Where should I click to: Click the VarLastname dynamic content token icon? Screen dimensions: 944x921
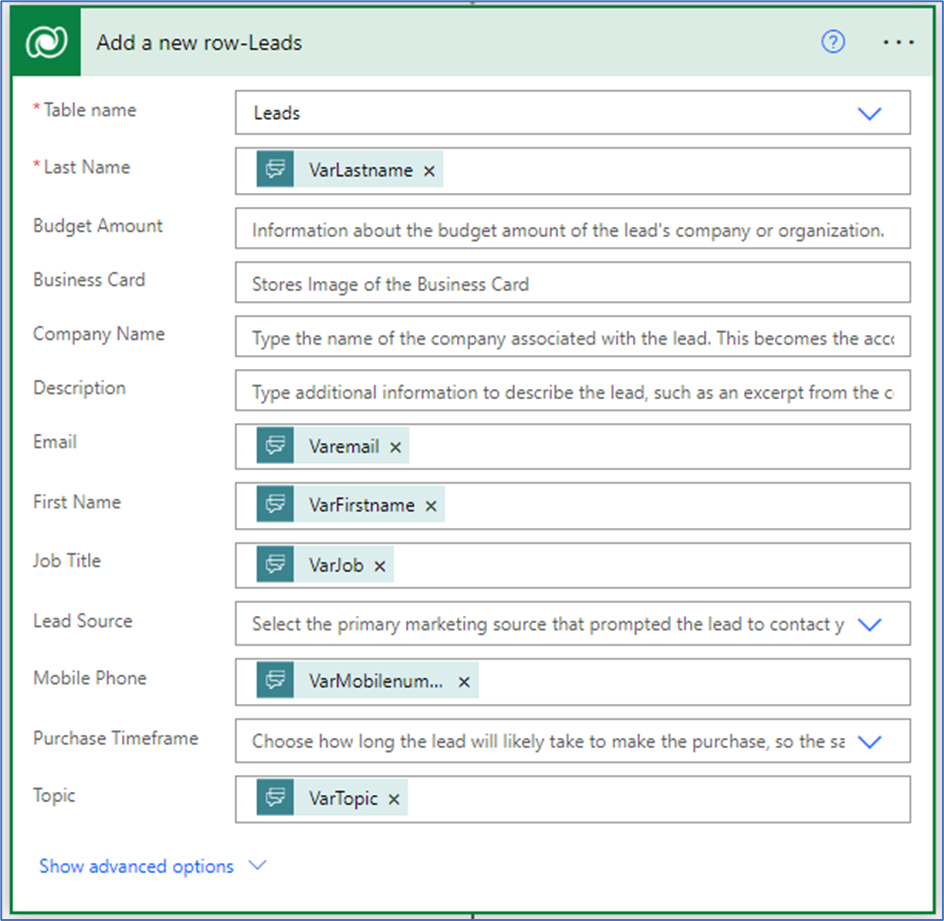274,169
